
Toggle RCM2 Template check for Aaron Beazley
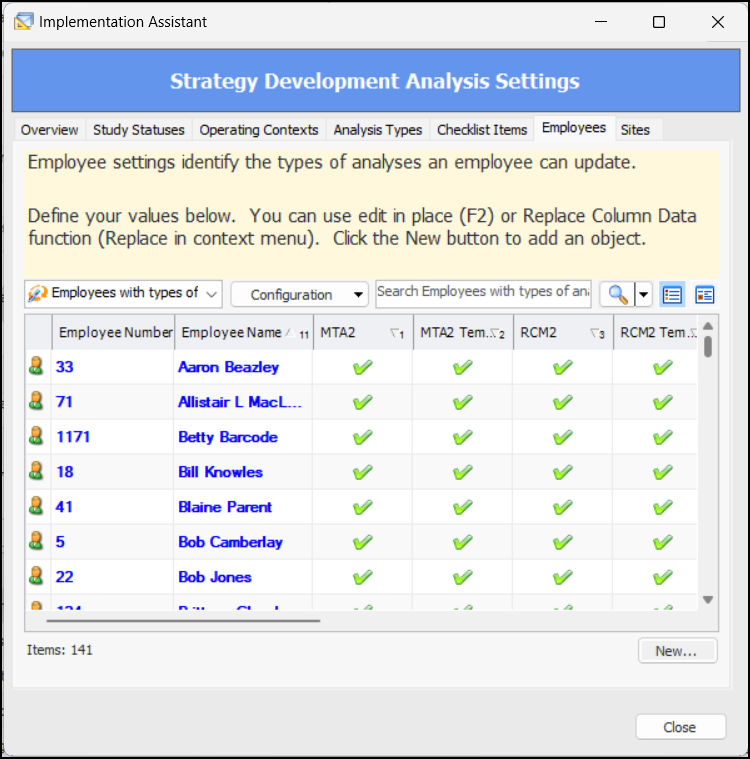662,367
